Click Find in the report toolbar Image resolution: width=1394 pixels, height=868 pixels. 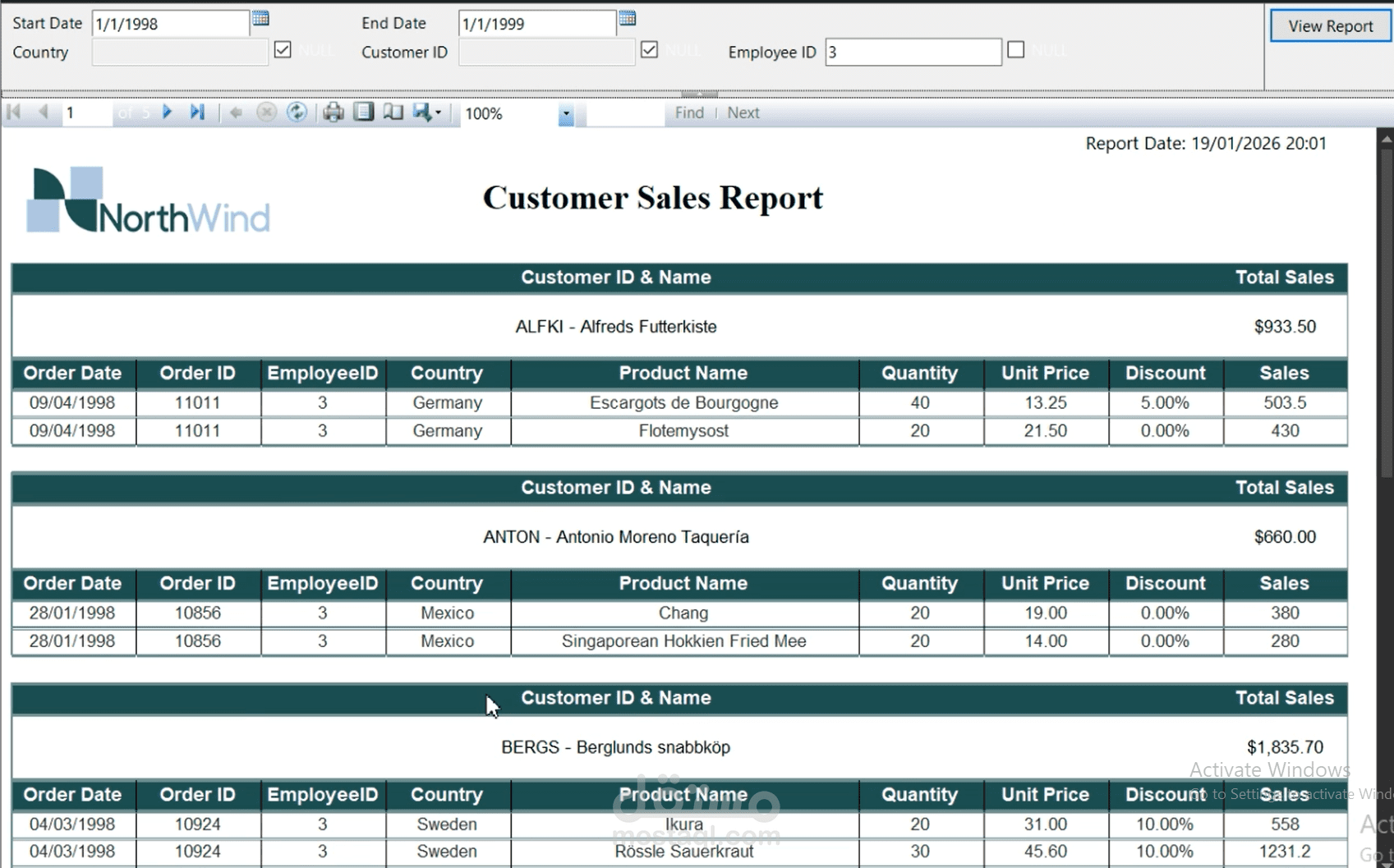pyautogui.click(x=689, y=113)
